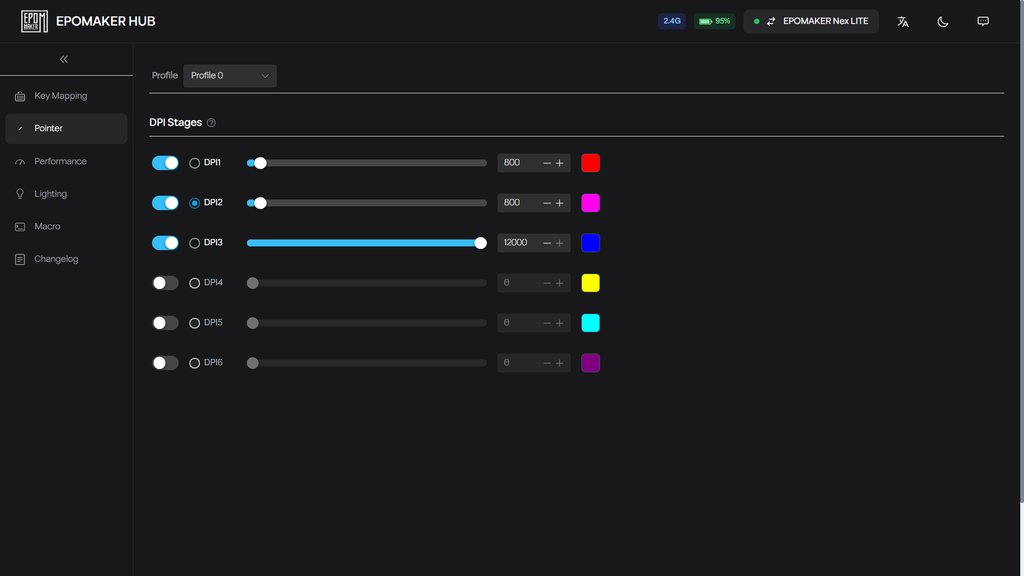Select the DPI4 radio button
This screenshot has width=1024, height=576.
click(195, 283)
